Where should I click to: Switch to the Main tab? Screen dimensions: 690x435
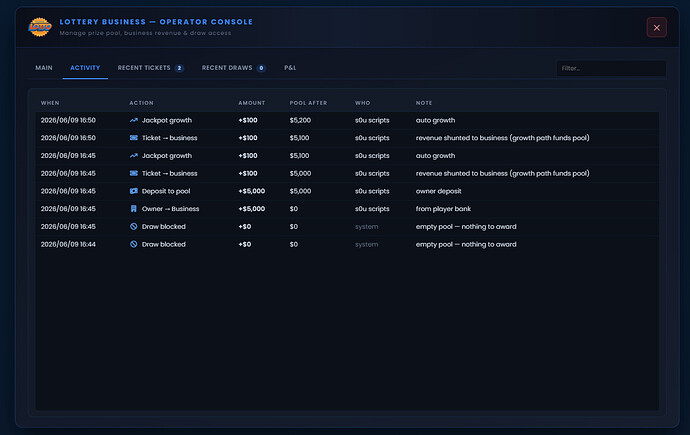(44, 68)
